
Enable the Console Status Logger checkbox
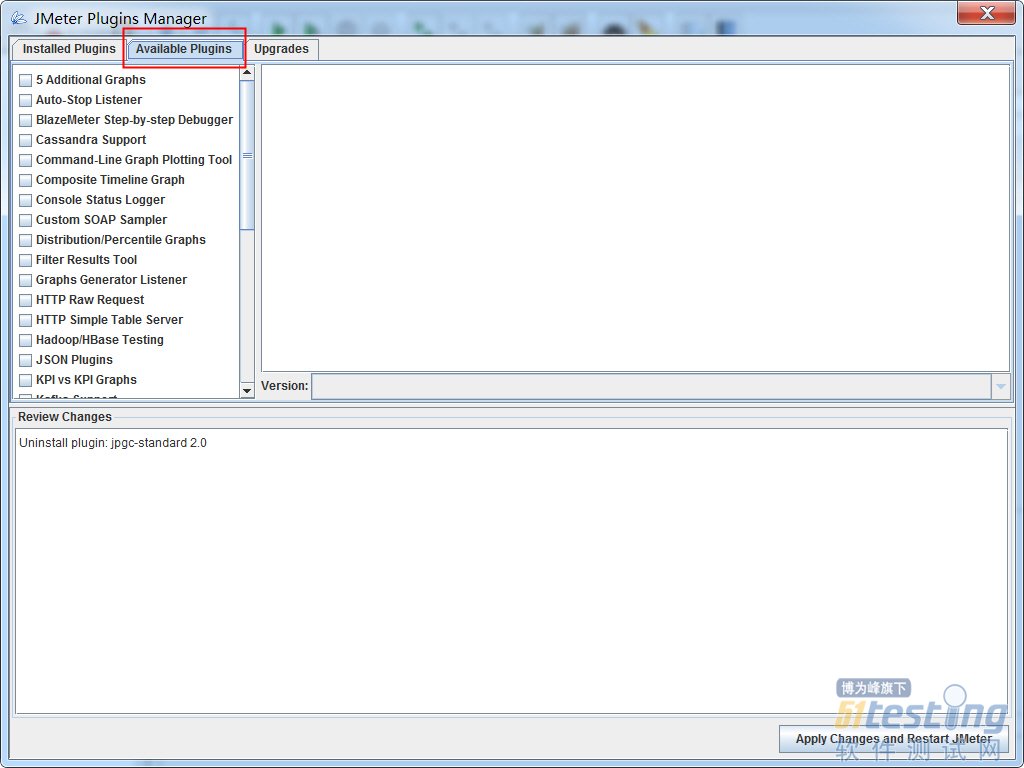pos(25,200)
